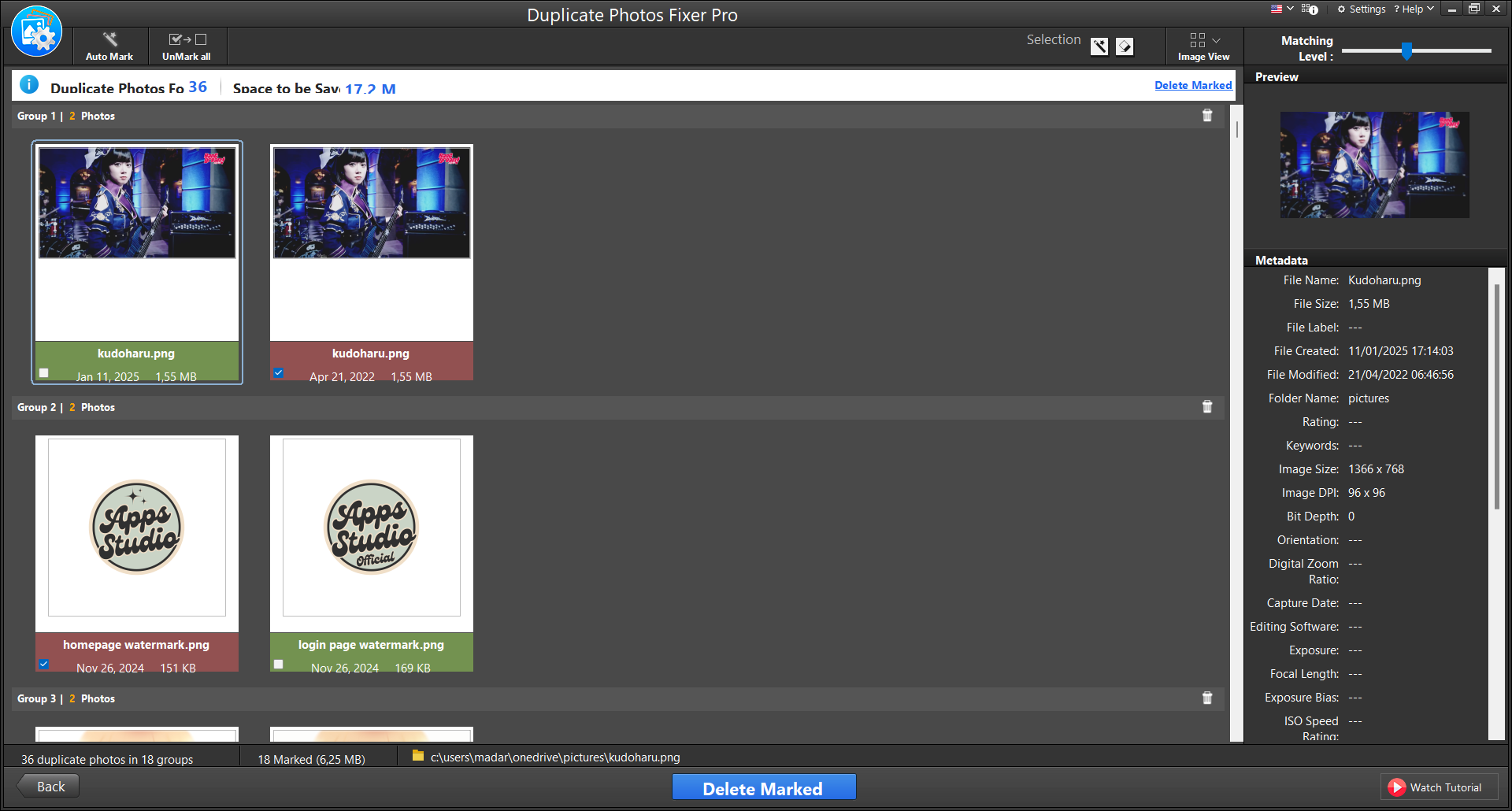Click the Group 2 header label

point(66,407)
